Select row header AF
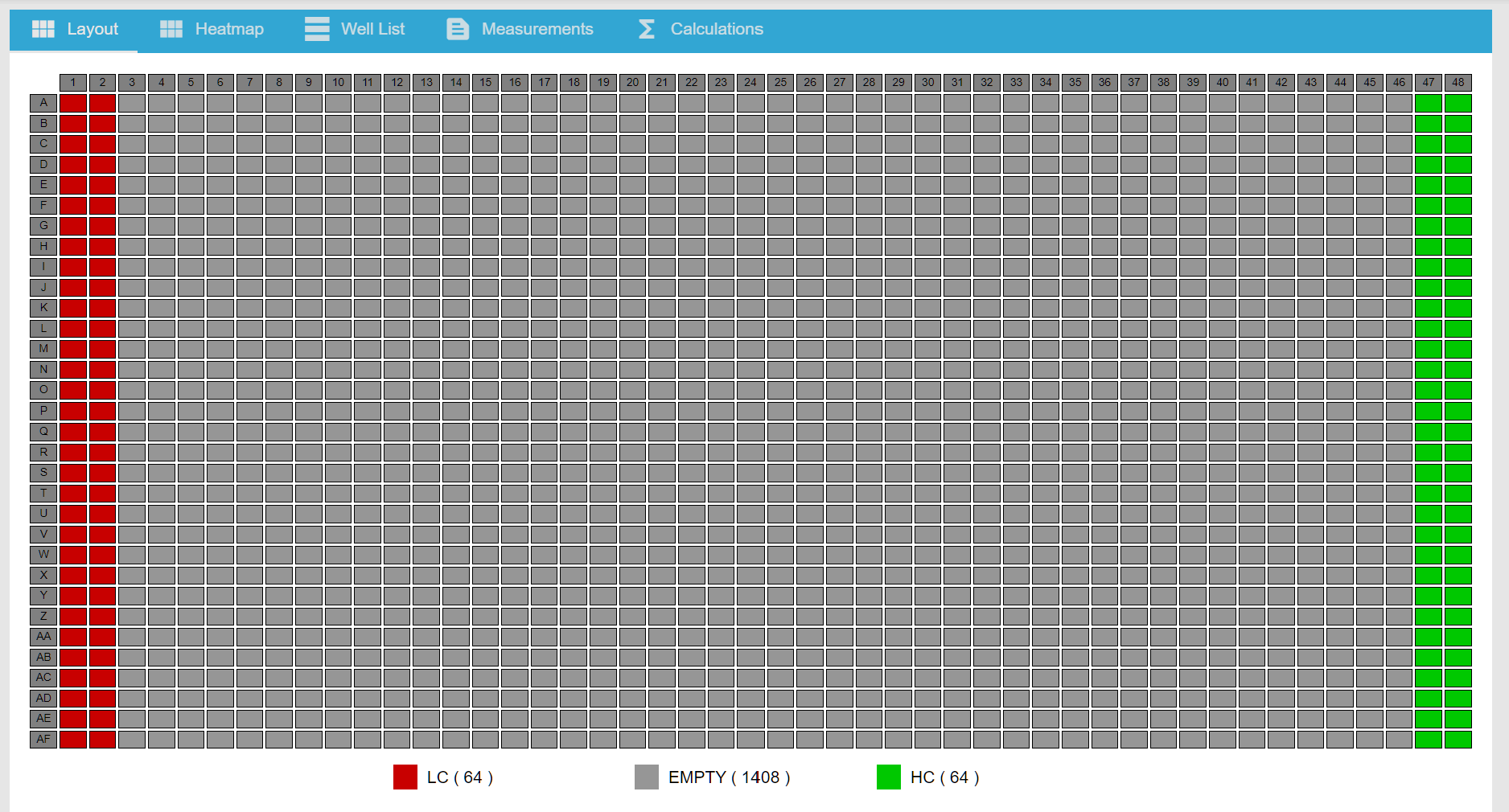This screenshot has height=812, width=1509. coord(43,739)
